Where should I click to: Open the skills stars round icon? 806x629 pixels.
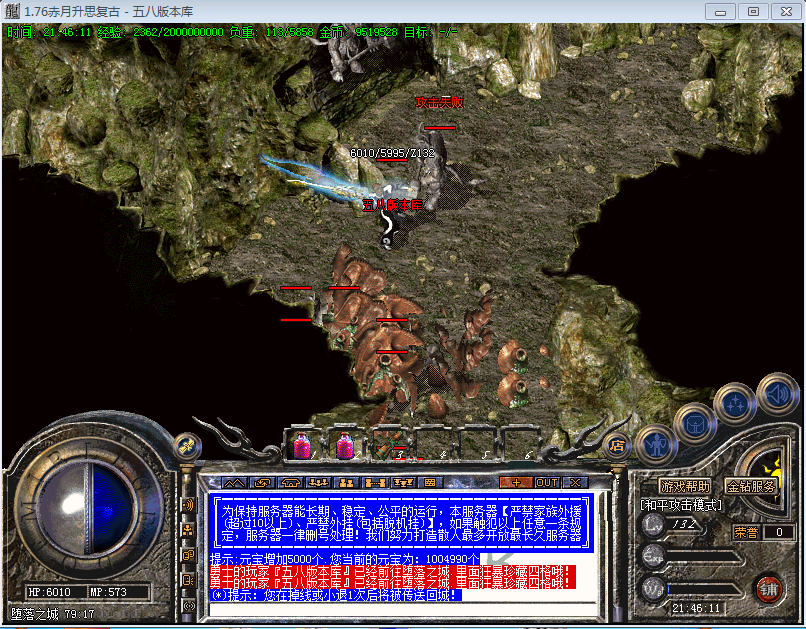[x=736, y=404]
